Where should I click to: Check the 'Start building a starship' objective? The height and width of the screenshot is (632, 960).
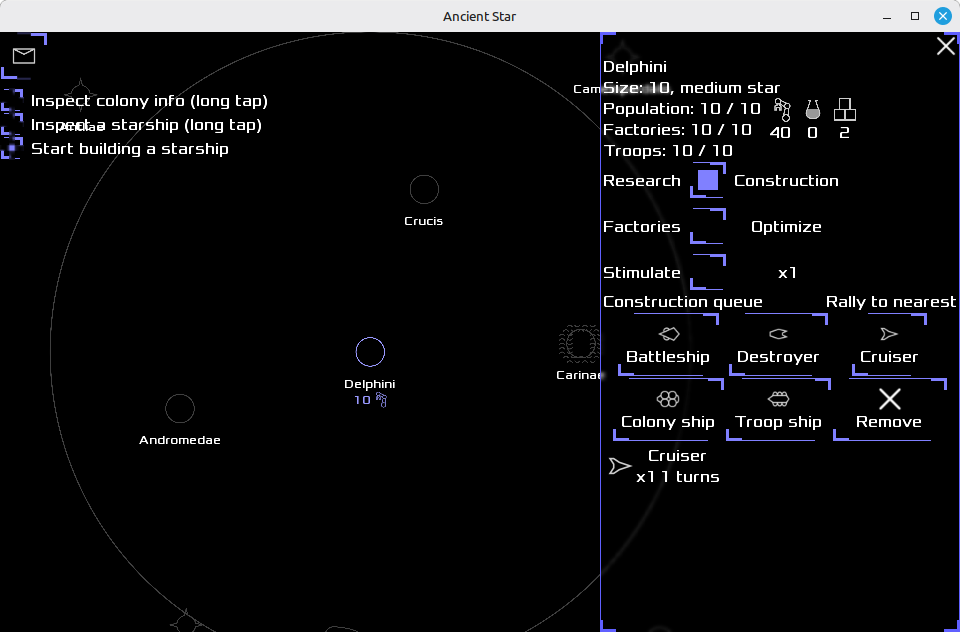(12, 149)
